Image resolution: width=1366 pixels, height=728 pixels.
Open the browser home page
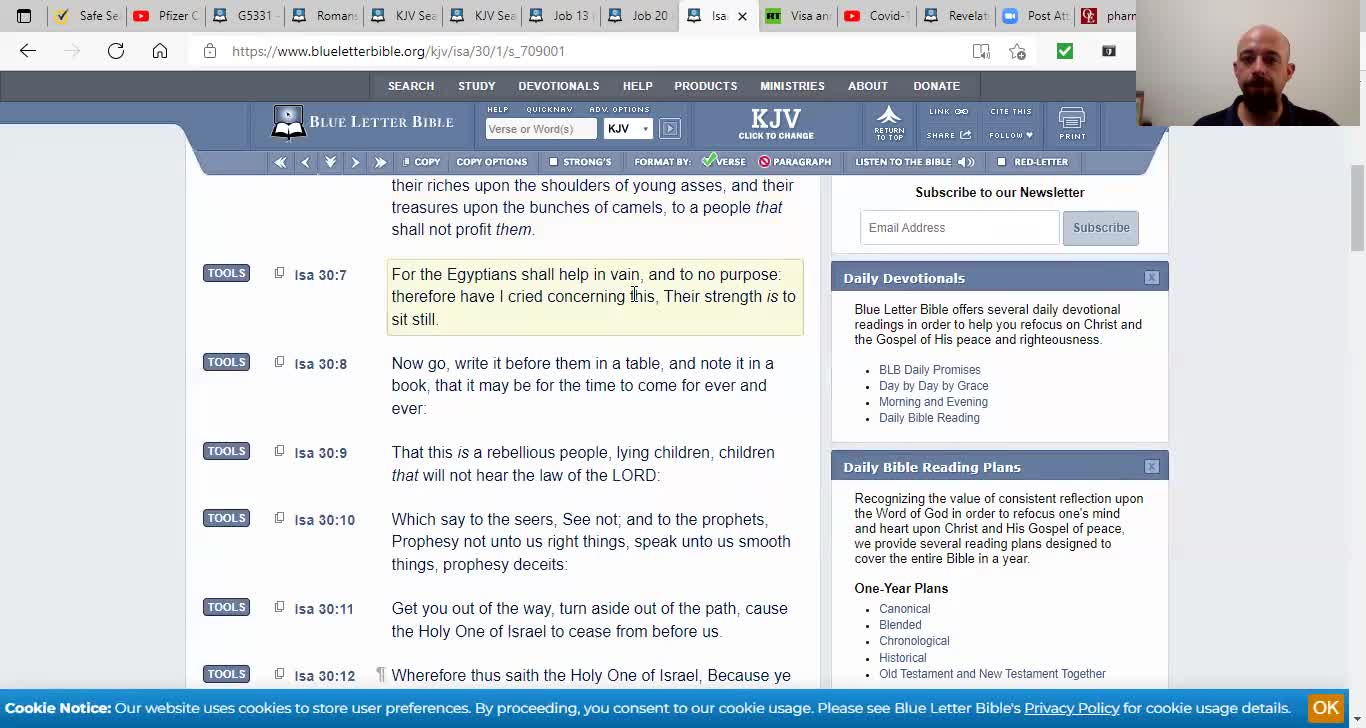(x=160, y=51)
